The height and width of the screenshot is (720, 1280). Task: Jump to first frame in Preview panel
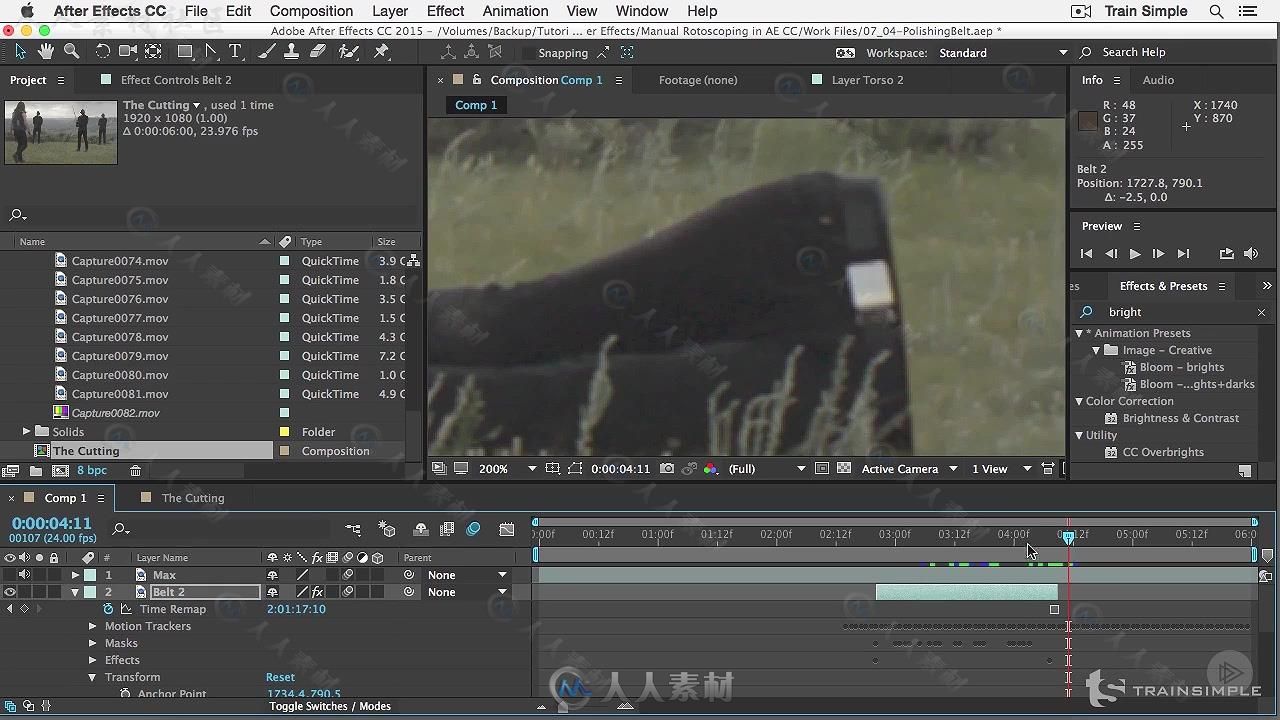1086,254
